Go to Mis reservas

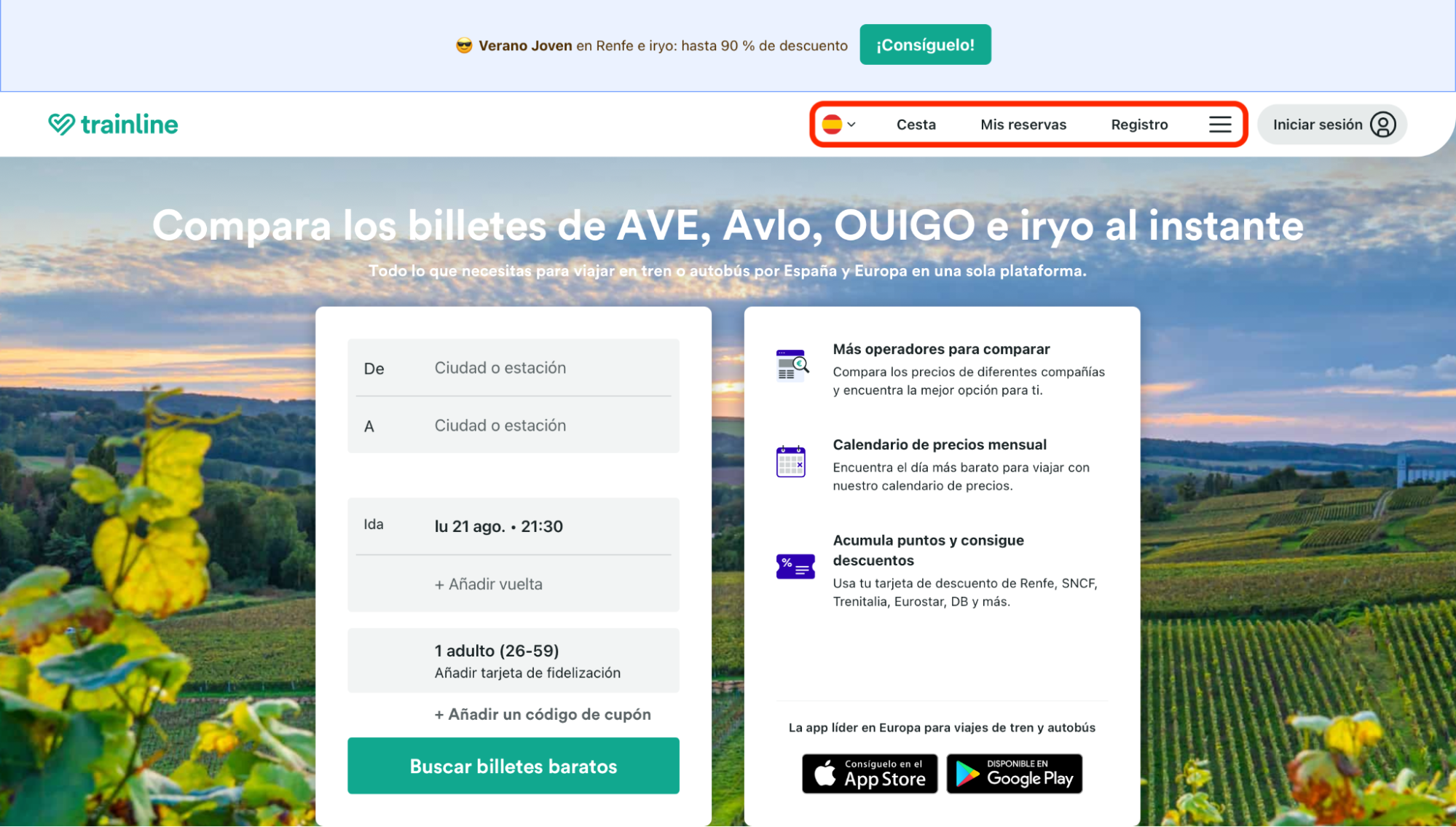coord(1023,125)
